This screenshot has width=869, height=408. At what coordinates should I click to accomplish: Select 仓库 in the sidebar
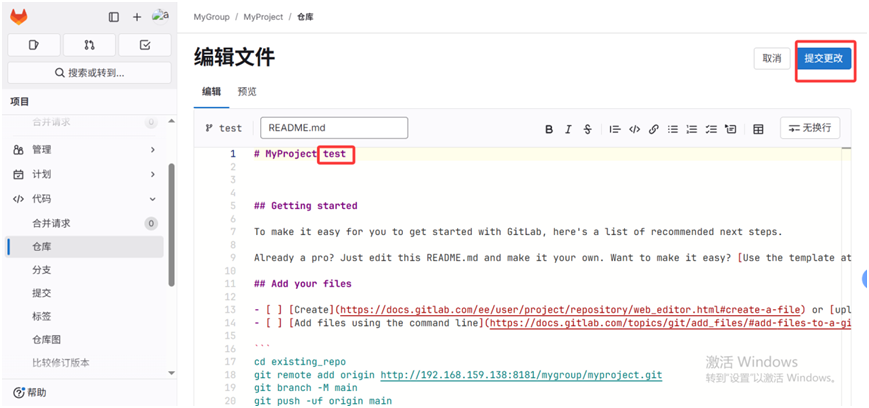point(85,247)
